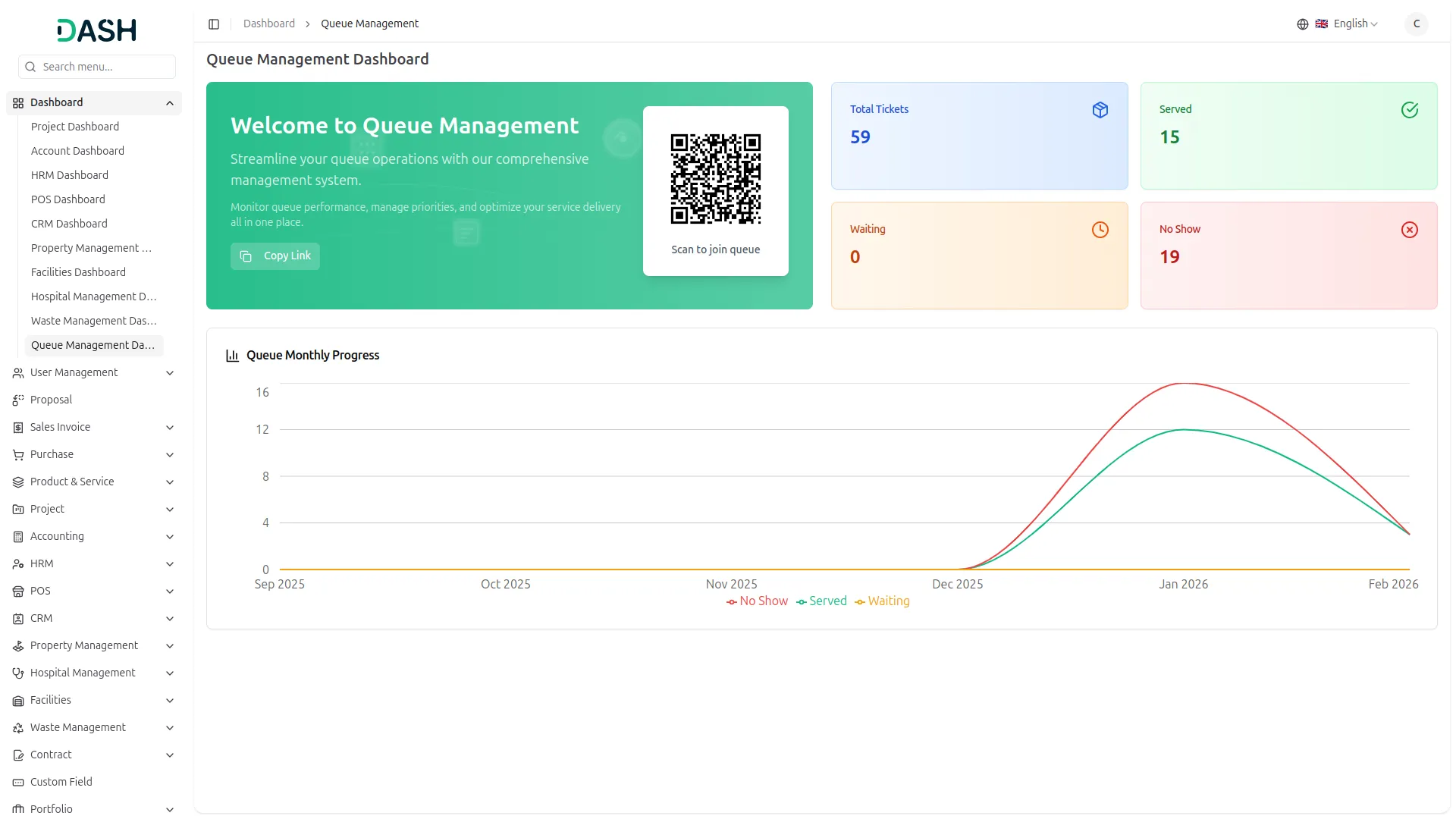Select the POS icon in the sidebar

coord(17,591)
